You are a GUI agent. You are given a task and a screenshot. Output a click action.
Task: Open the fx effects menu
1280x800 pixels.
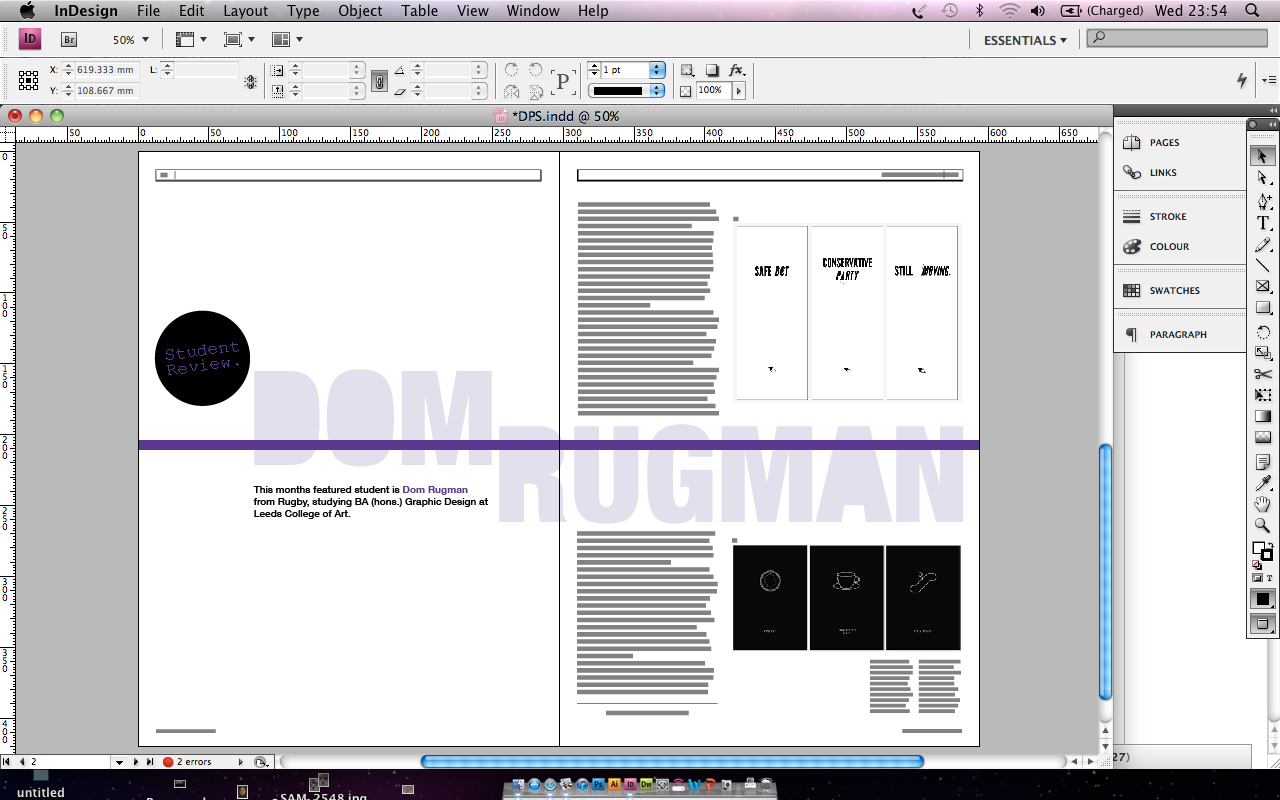coord(737,70)
